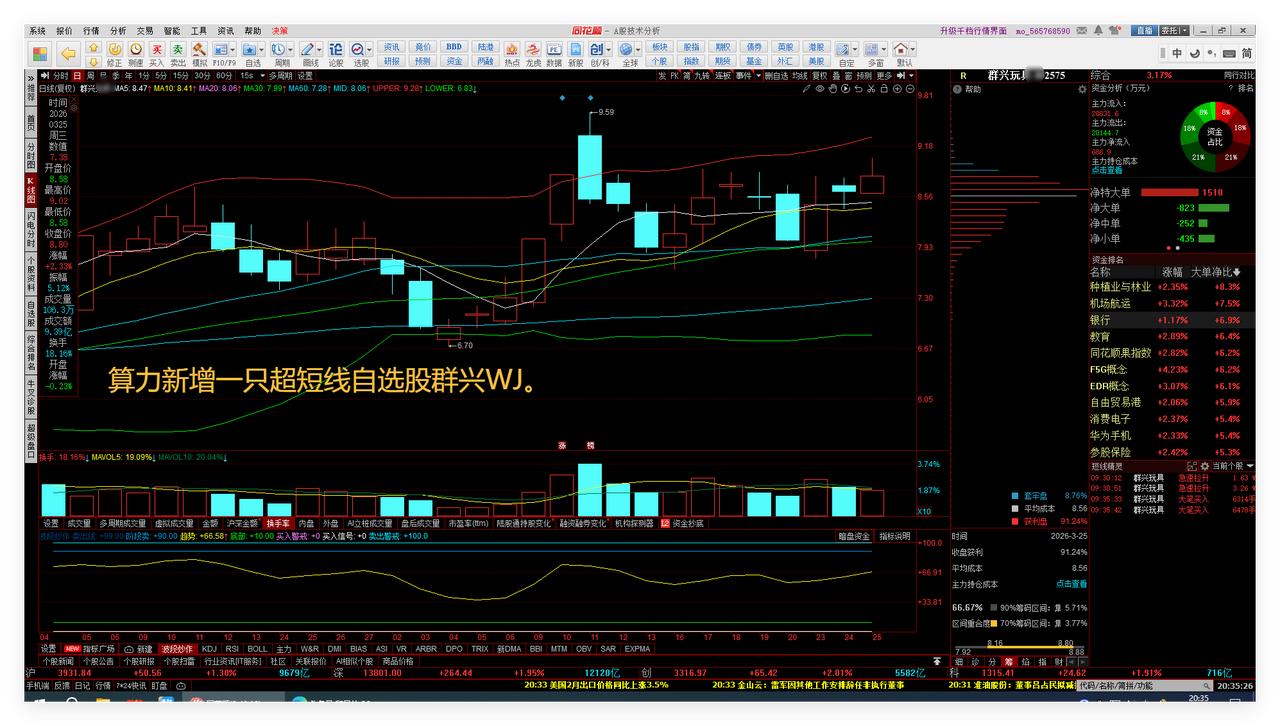The image size is (1280, 726).
Task: Select 种植业与林业 row in 资金排名
Action: pyautogui.click(x=1172, y=287)
